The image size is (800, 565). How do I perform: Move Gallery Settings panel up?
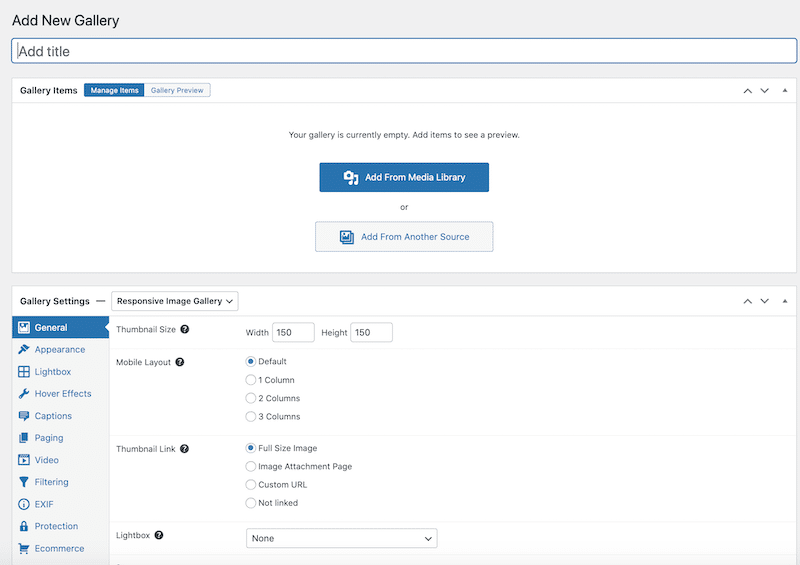click(x=747, y=301)
